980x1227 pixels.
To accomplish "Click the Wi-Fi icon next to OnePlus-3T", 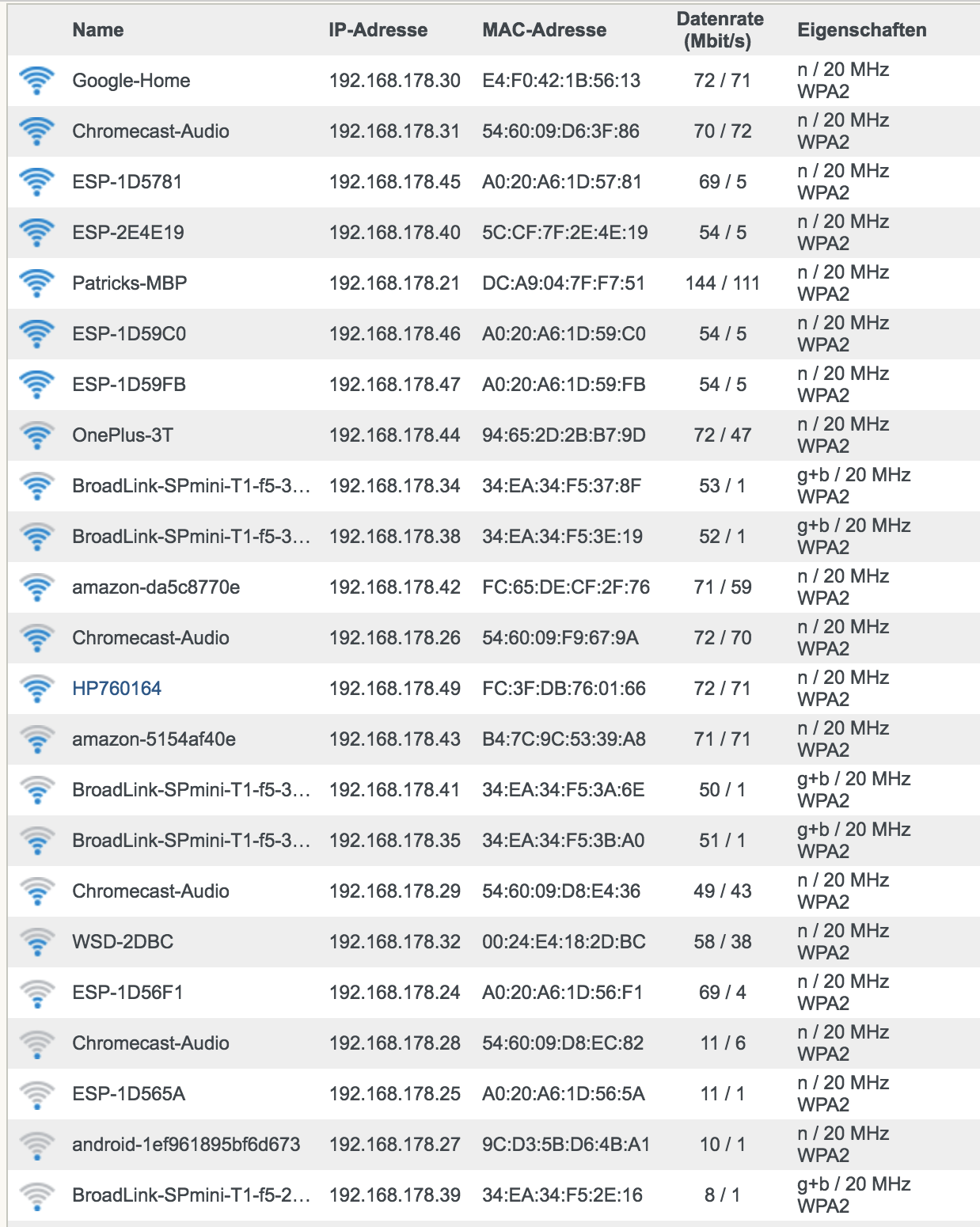I will (37, 435).
